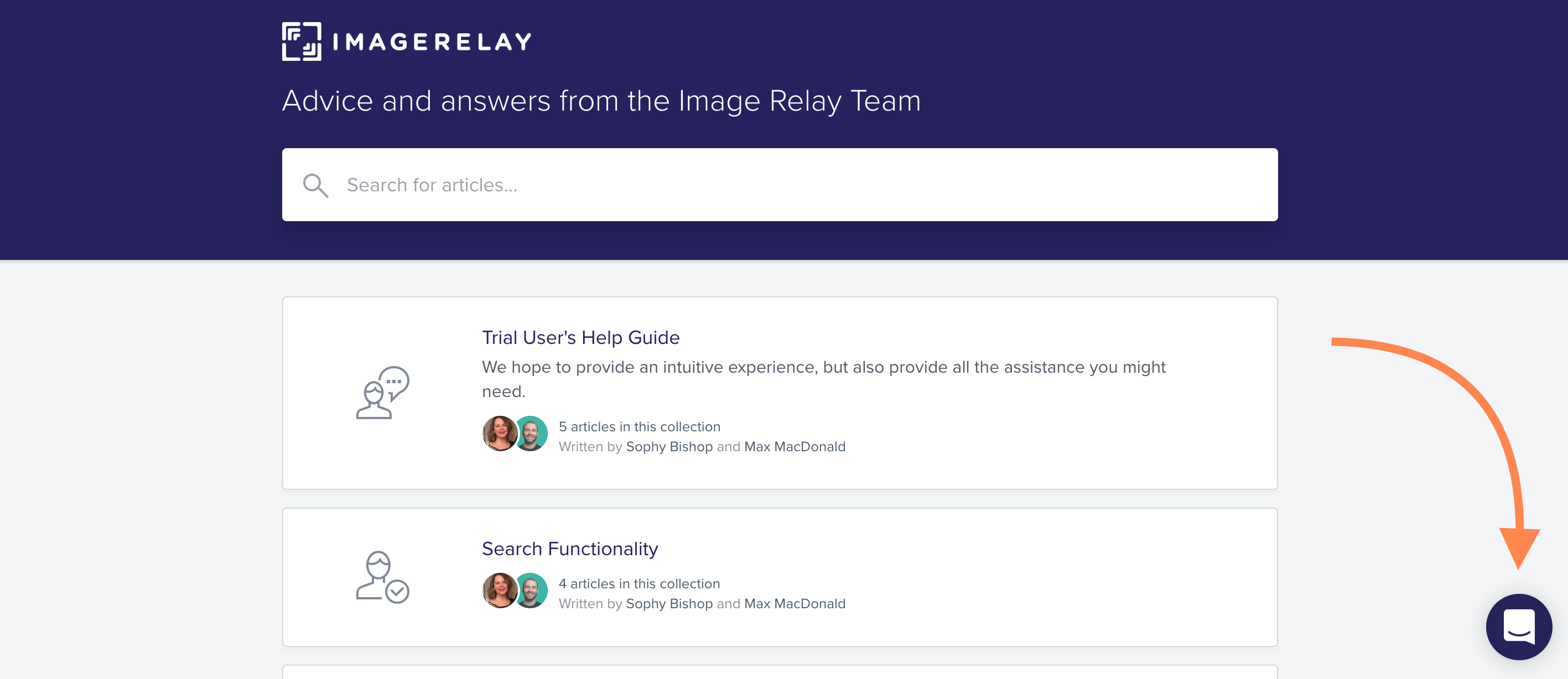Click author name Sophy Bishop in Trial Guide
Image resolution: width=1568 pixels, height=679 pixels.
pyautogui.click(x=669, y=447)
